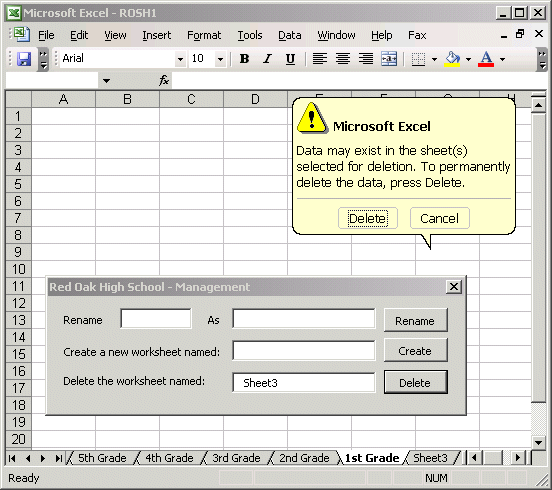Screen dimensions: 552x490
Task: Click Merge and Center icon
Action: tap(389, 59)
